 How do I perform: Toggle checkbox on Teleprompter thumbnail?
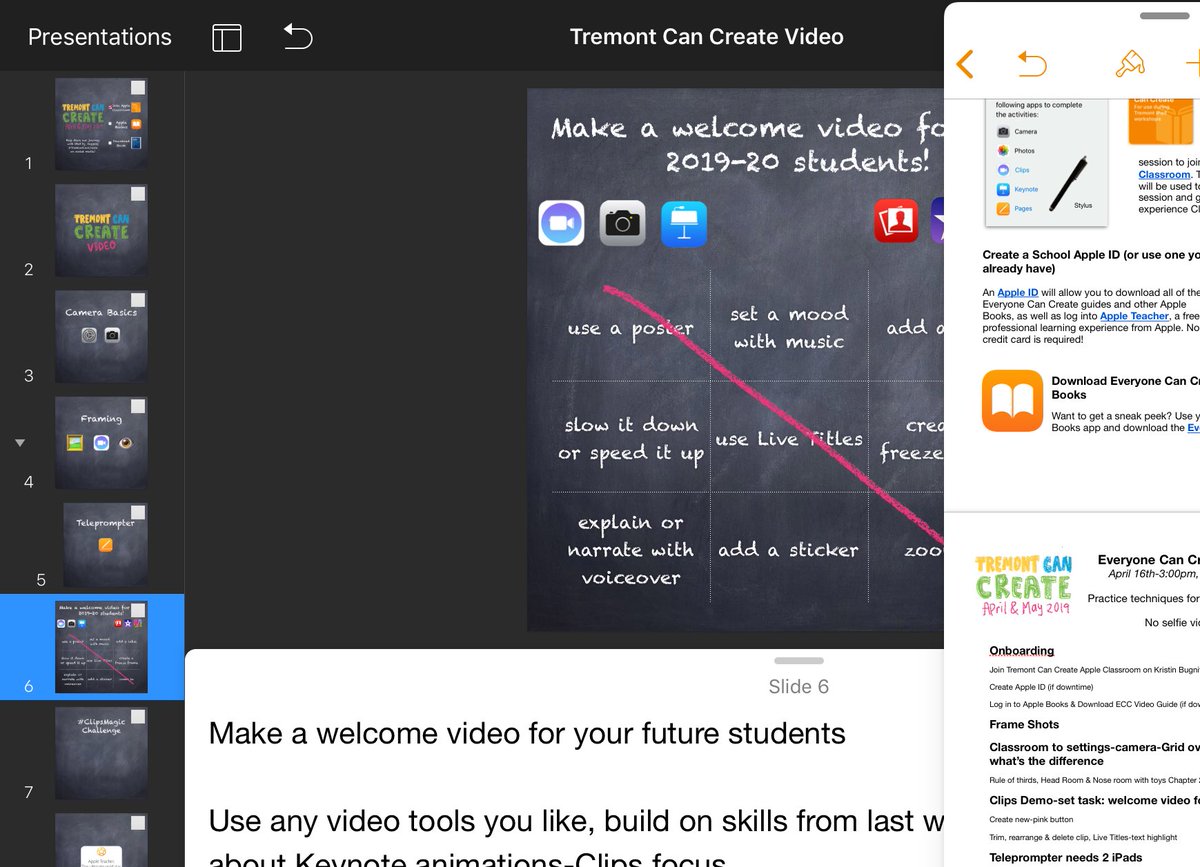(138, 513)
